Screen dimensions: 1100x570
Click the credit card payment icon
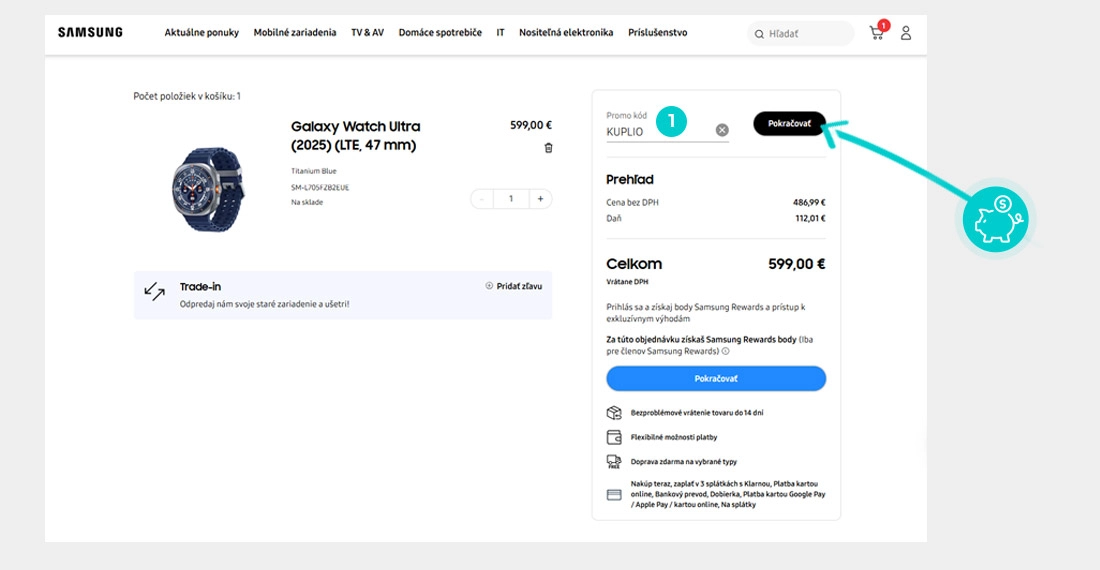pos(614,495)
